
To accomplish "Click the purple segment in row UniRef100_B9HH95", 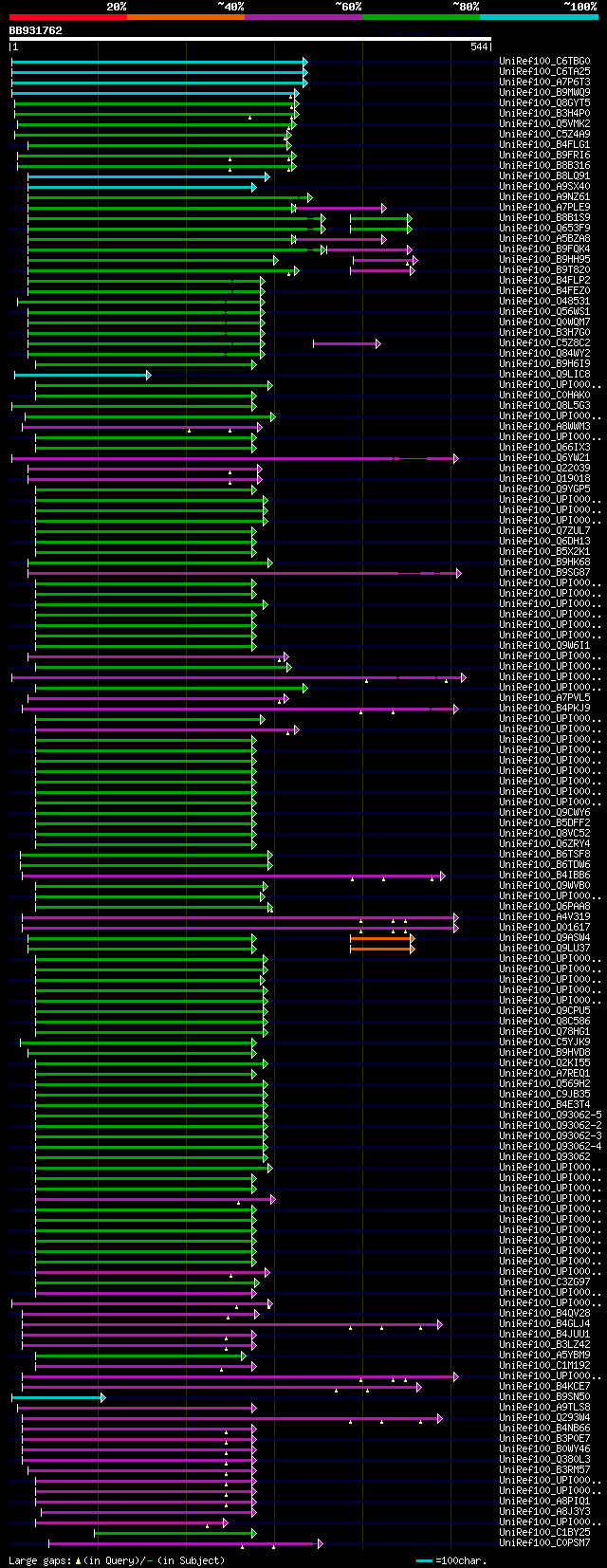I will coord(385,260).
